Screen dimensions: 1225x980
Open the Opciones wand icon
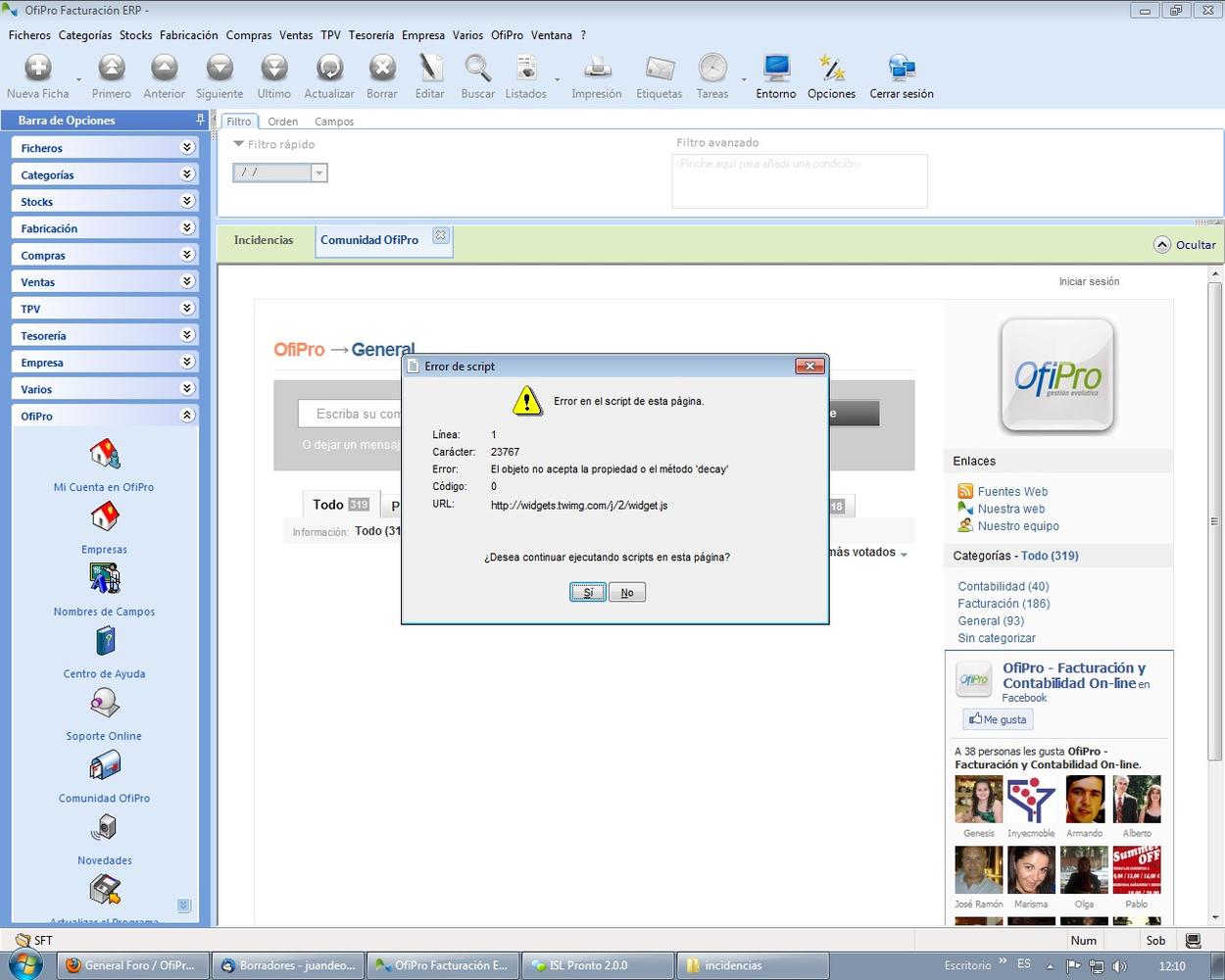[832, 68]
